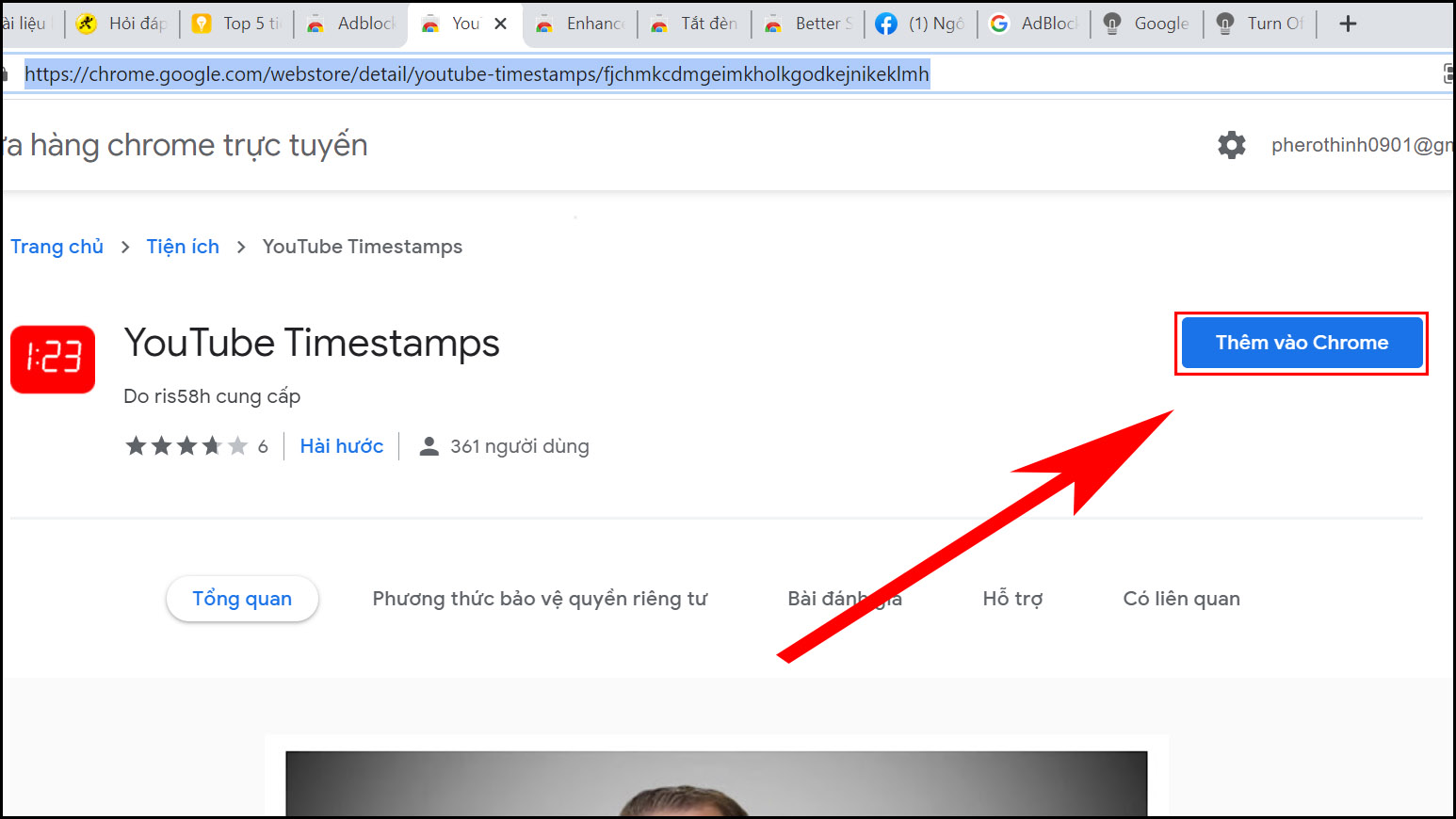This screenshot has width=1456, height=819.
Task: Switch to the Better browser tab
Action: [x=809, y=24]
